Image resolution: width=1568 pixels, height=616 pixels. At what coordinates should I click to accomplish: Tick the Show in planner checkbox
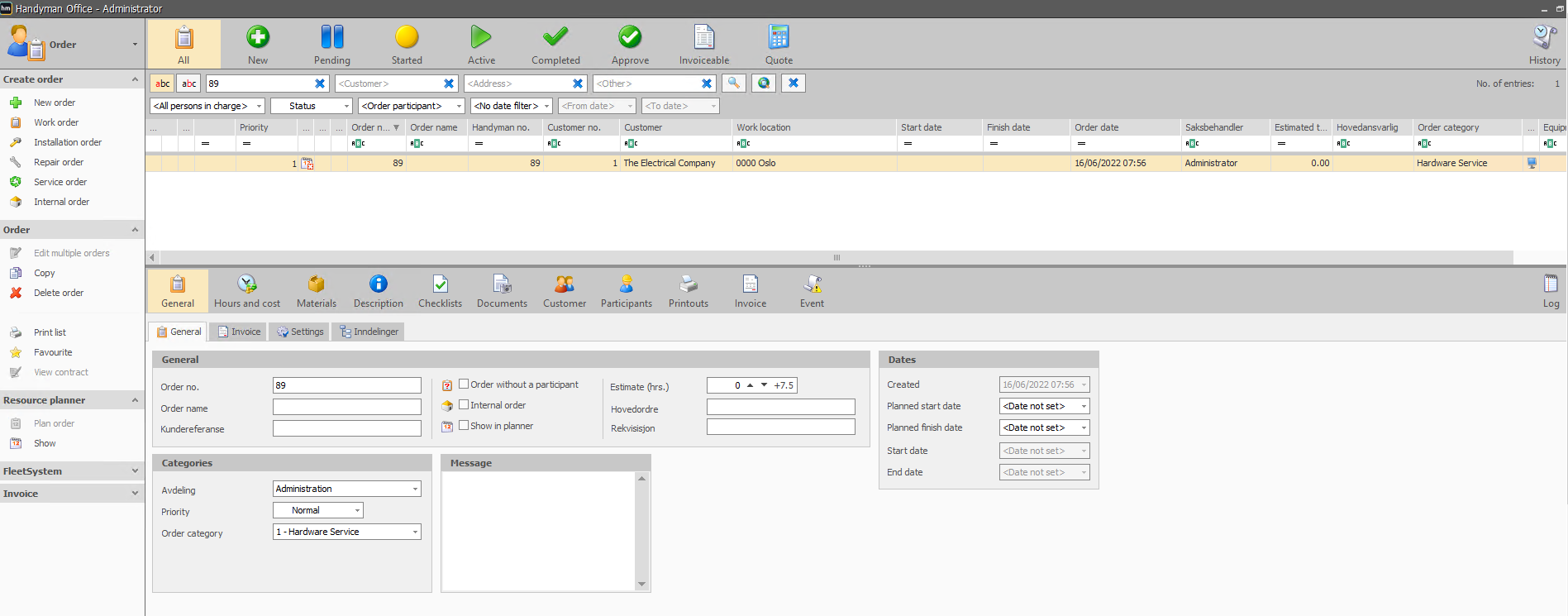point(464,425)
